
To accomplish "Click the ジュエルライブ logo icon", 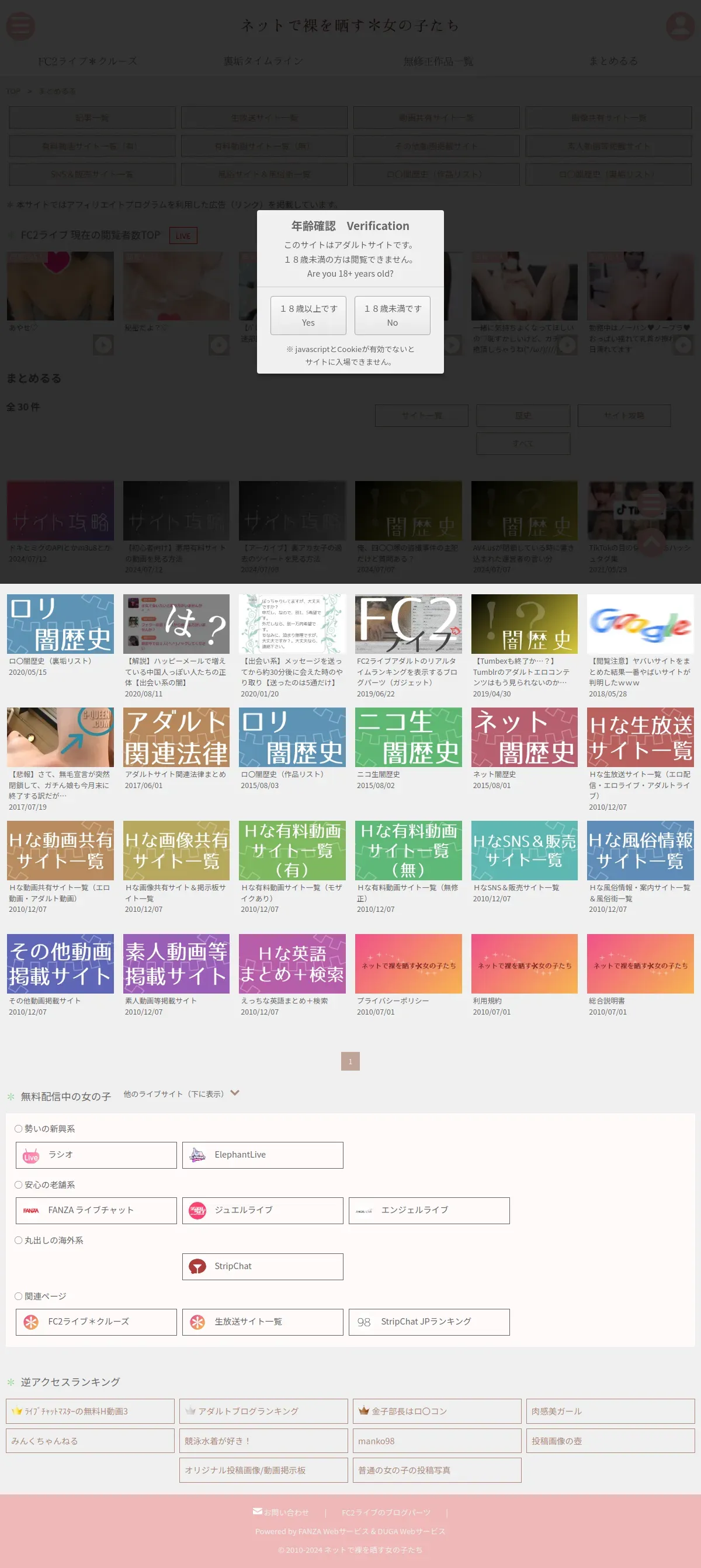I will 197,1211.
